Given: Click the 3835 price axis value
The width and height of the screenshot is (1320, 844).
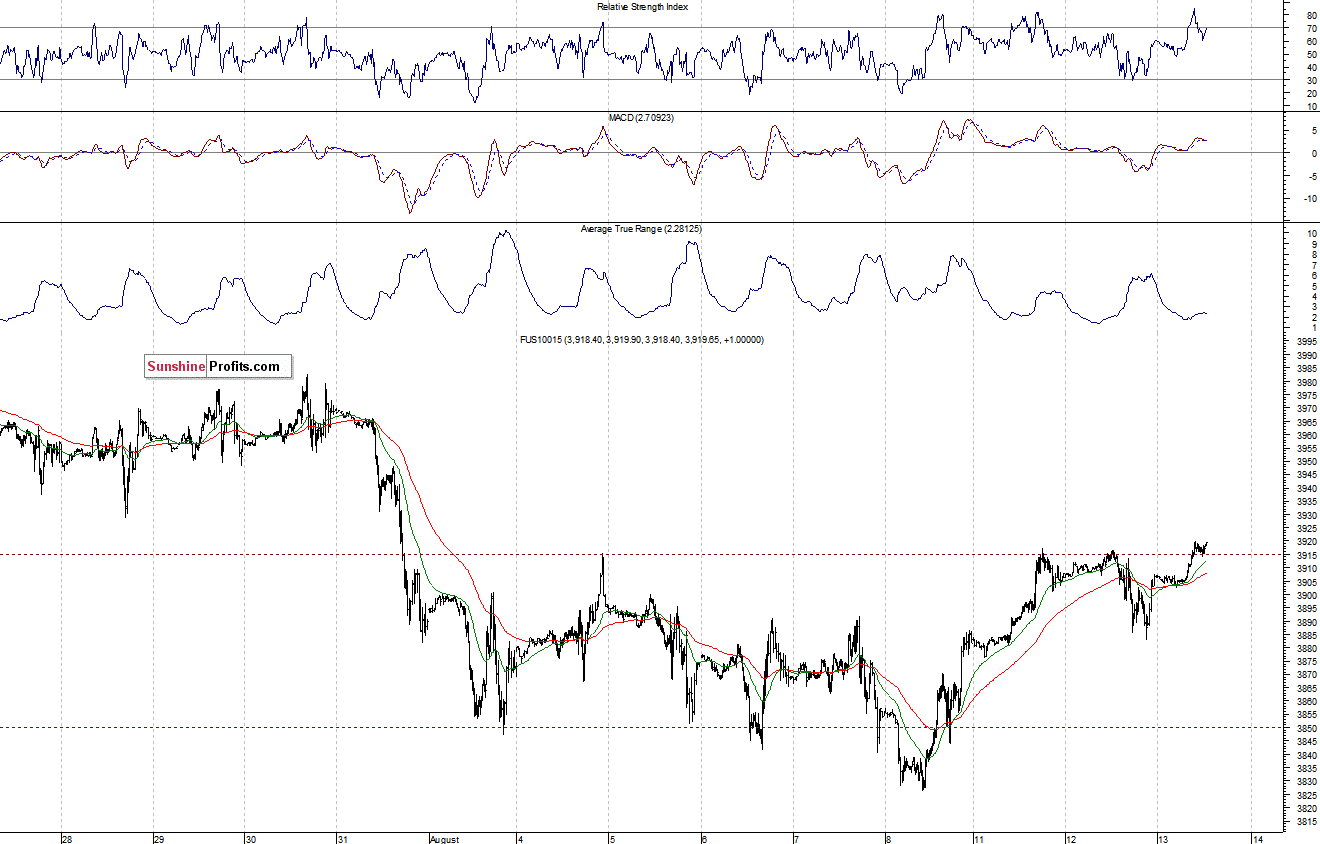Looking at the screenshot, I should click(1305, 768).
